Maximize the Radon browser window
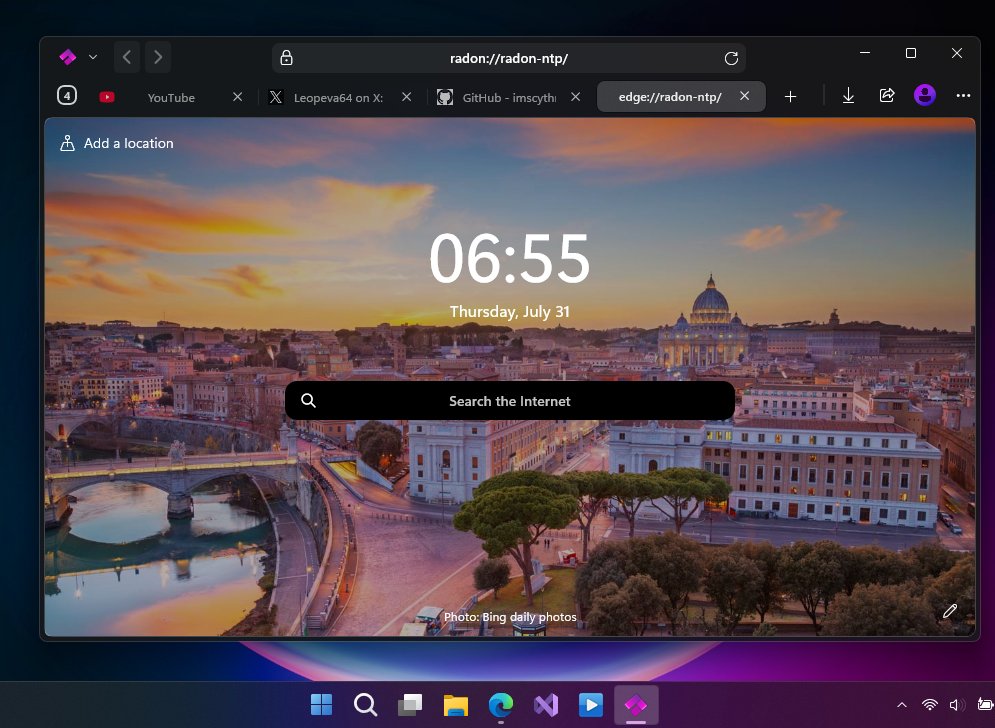This screenshot has height=728, width=995. [911, 53]
